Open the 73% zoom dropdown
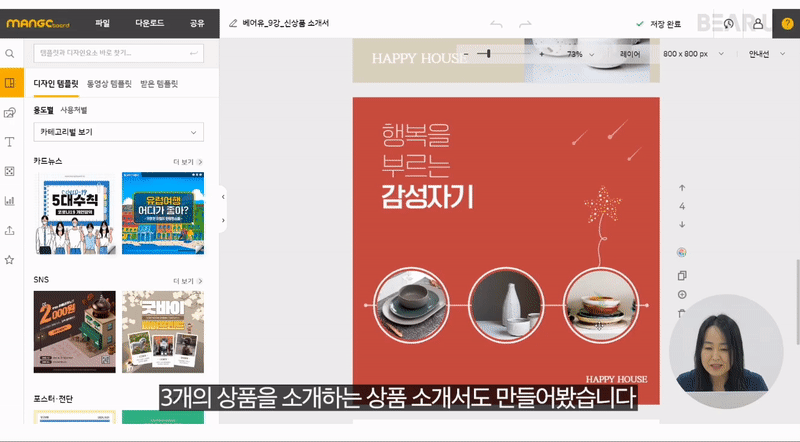The height and width of the screenshot is (442, 800). 581,54
